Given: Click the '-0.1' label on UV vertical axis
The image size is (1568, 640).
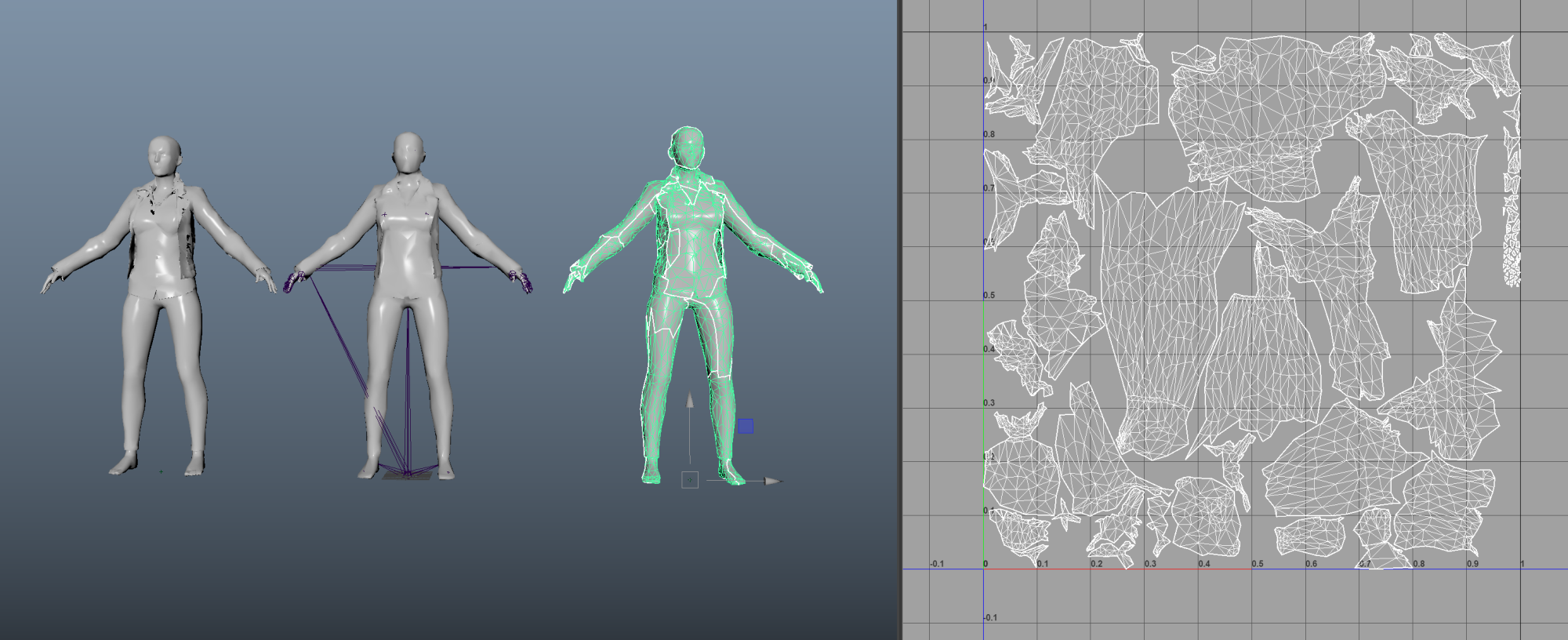Looking at the screenshot, I should click(x=990, y=617).
